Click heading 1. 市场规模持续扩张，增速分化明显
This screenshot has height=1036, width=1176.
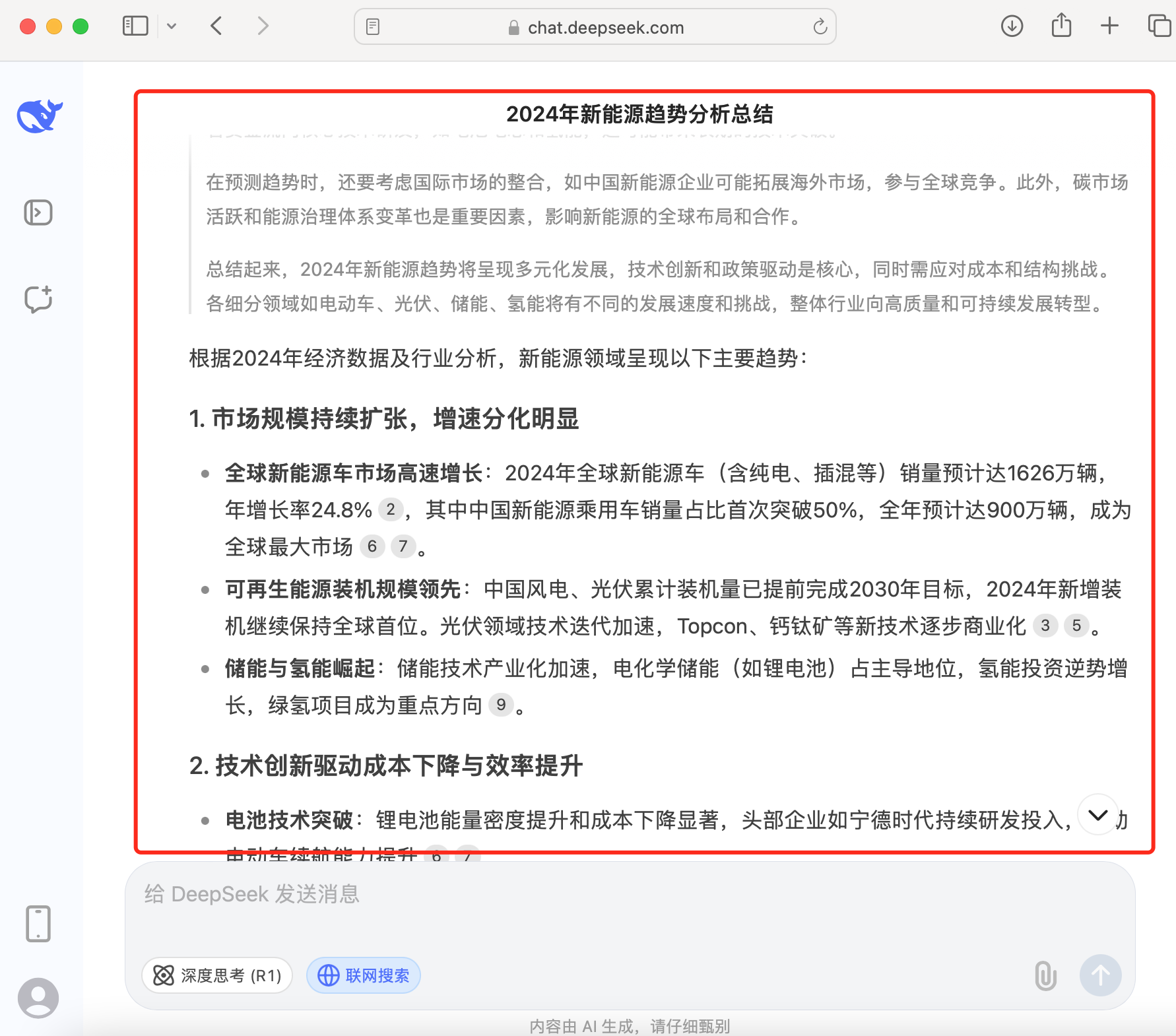(383, 419)
